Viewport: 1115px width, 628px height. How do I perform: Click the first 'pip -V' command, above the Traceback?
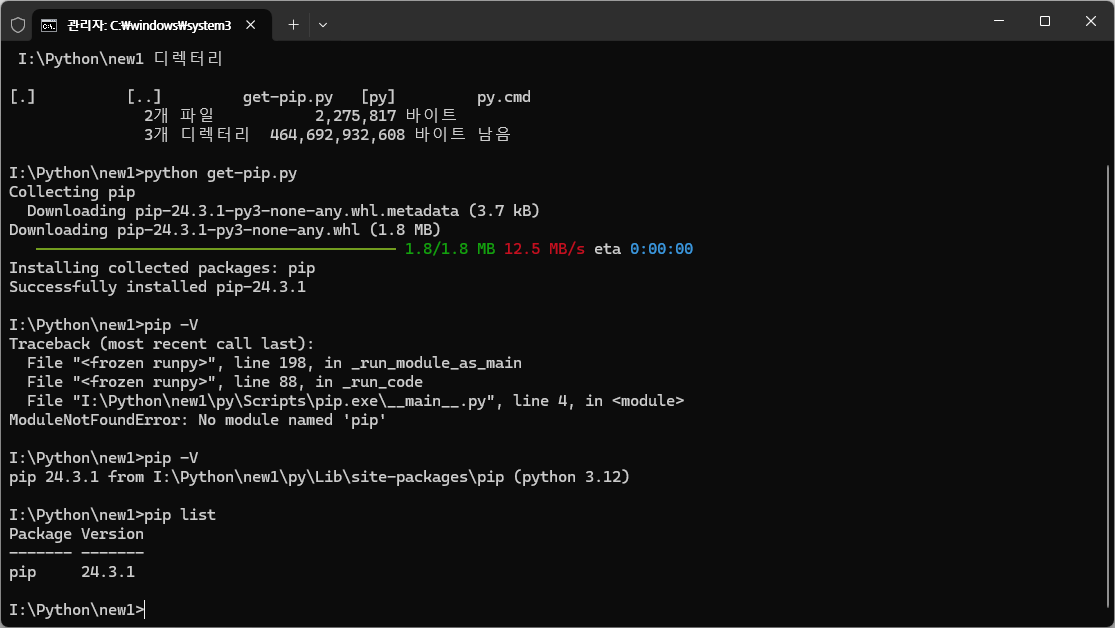click(171, 325)
